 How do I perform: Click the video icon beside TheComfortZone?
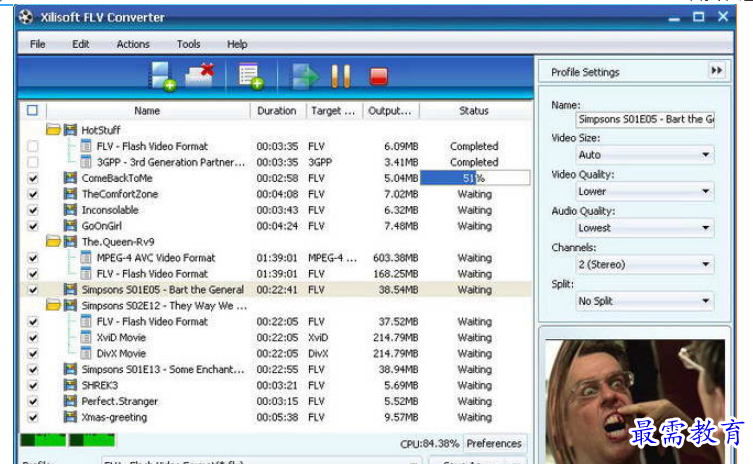click(x=70, y=194)
